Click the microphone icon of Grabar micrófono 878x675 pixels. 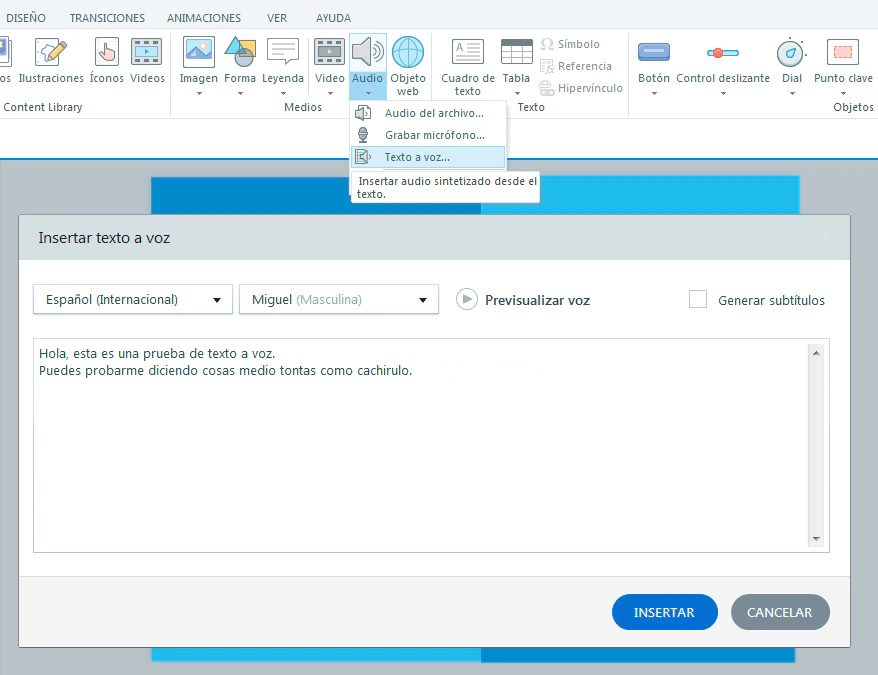tap(363, 135)
